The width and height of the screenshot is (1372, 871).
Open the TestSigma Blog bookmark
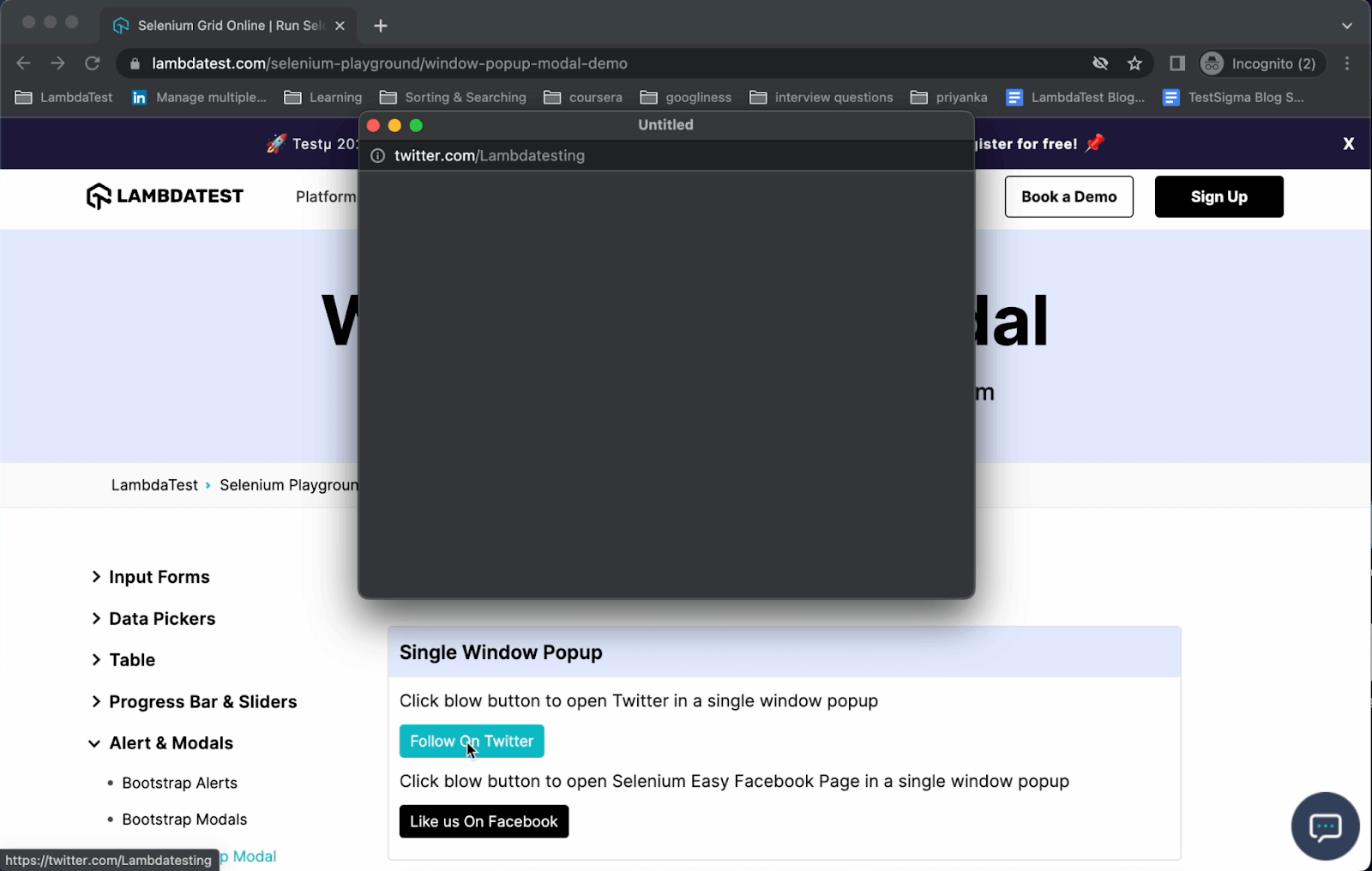1233,98
